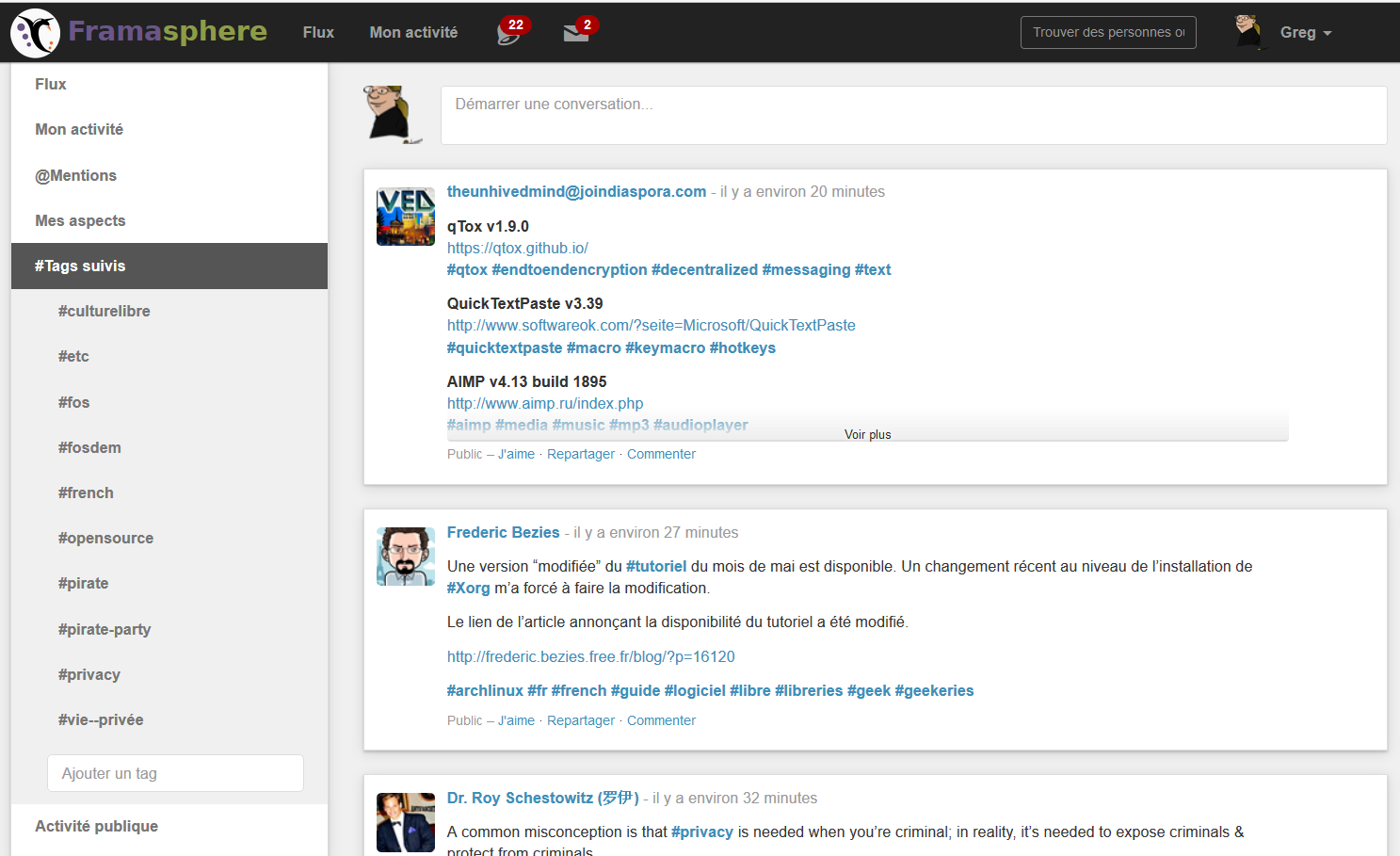Image resolution: width=1400 pixels, height=856 pixels.
Task: Focus the Trouver des personnes search field
Action: 1108,32
